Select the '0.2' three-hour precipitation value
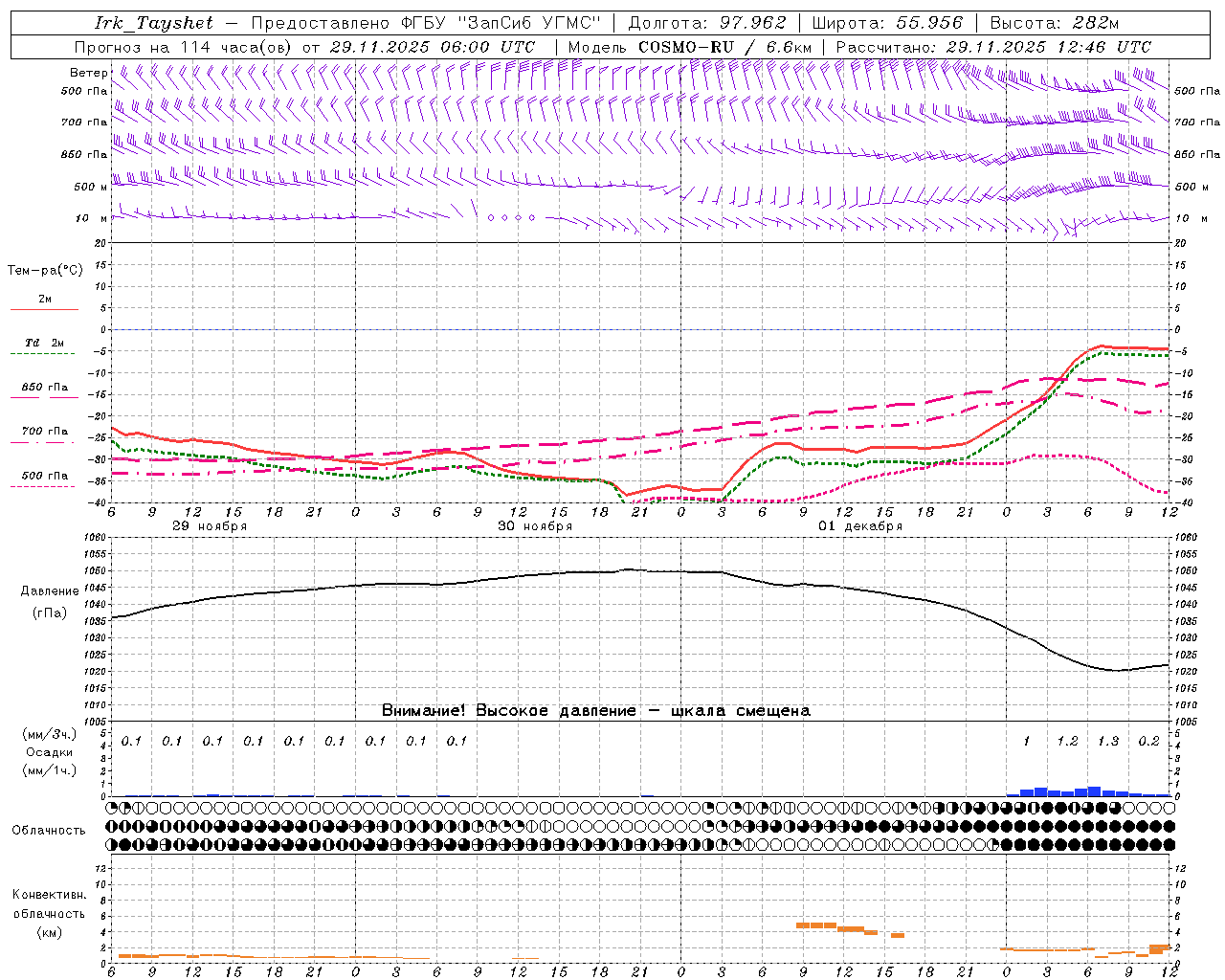This screenshot has width=1225, height=980. 1148,742
